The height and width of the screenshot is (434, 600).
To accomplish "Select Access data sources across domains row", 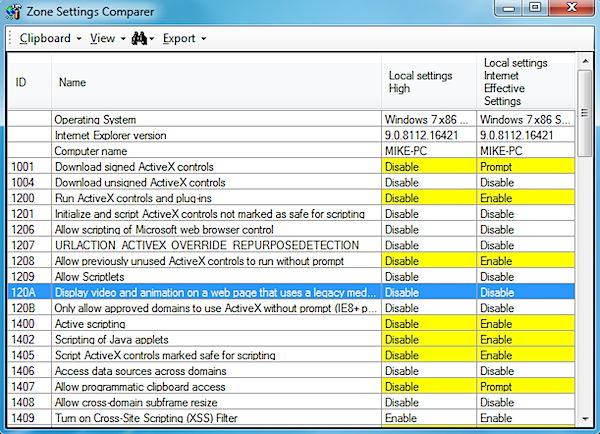I will click(291, 370).
